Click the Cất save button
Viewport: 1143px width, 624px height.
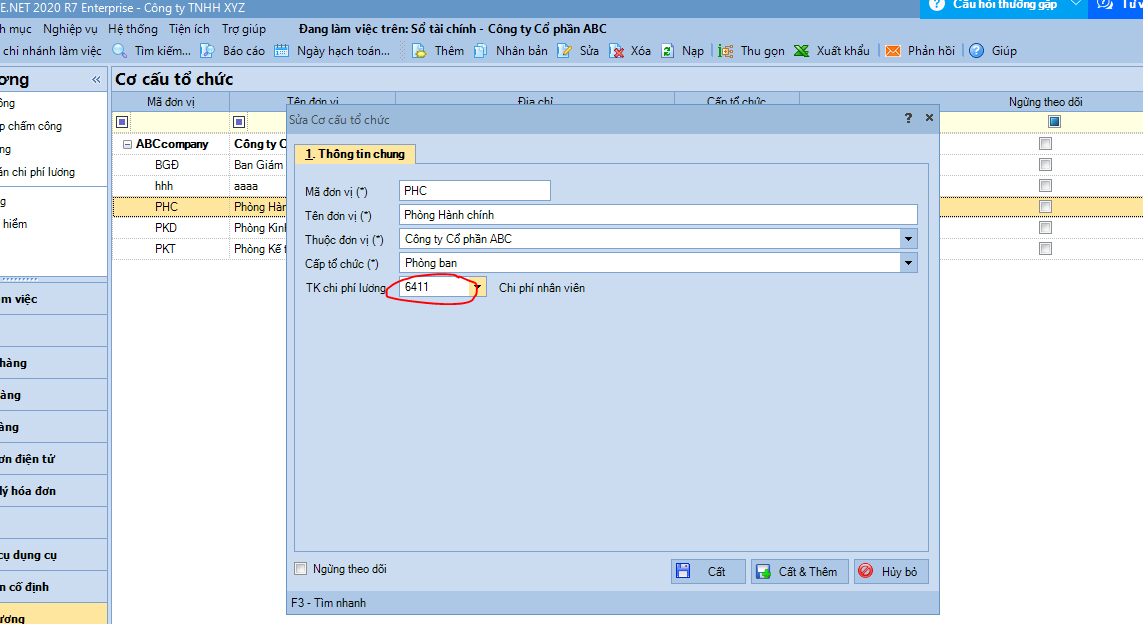(x=707, y=572)
